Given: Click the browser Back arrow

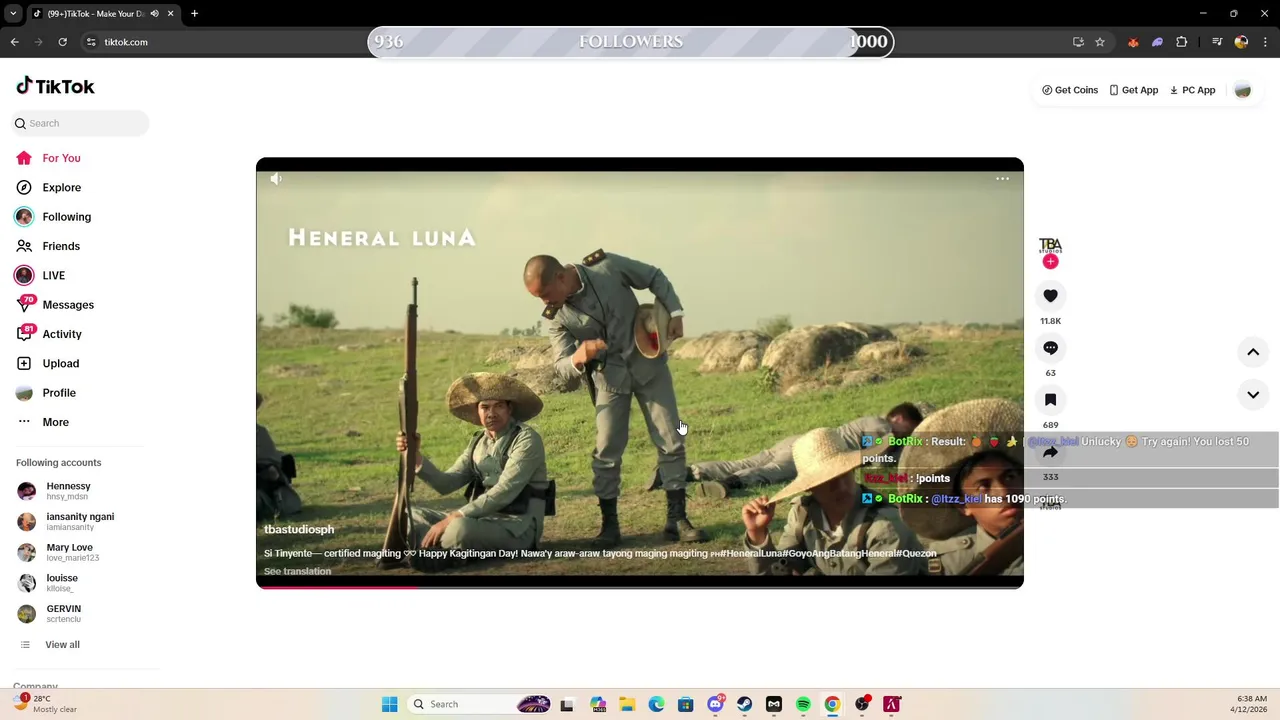Looking at the screenshot, I should tap(14, 42).
